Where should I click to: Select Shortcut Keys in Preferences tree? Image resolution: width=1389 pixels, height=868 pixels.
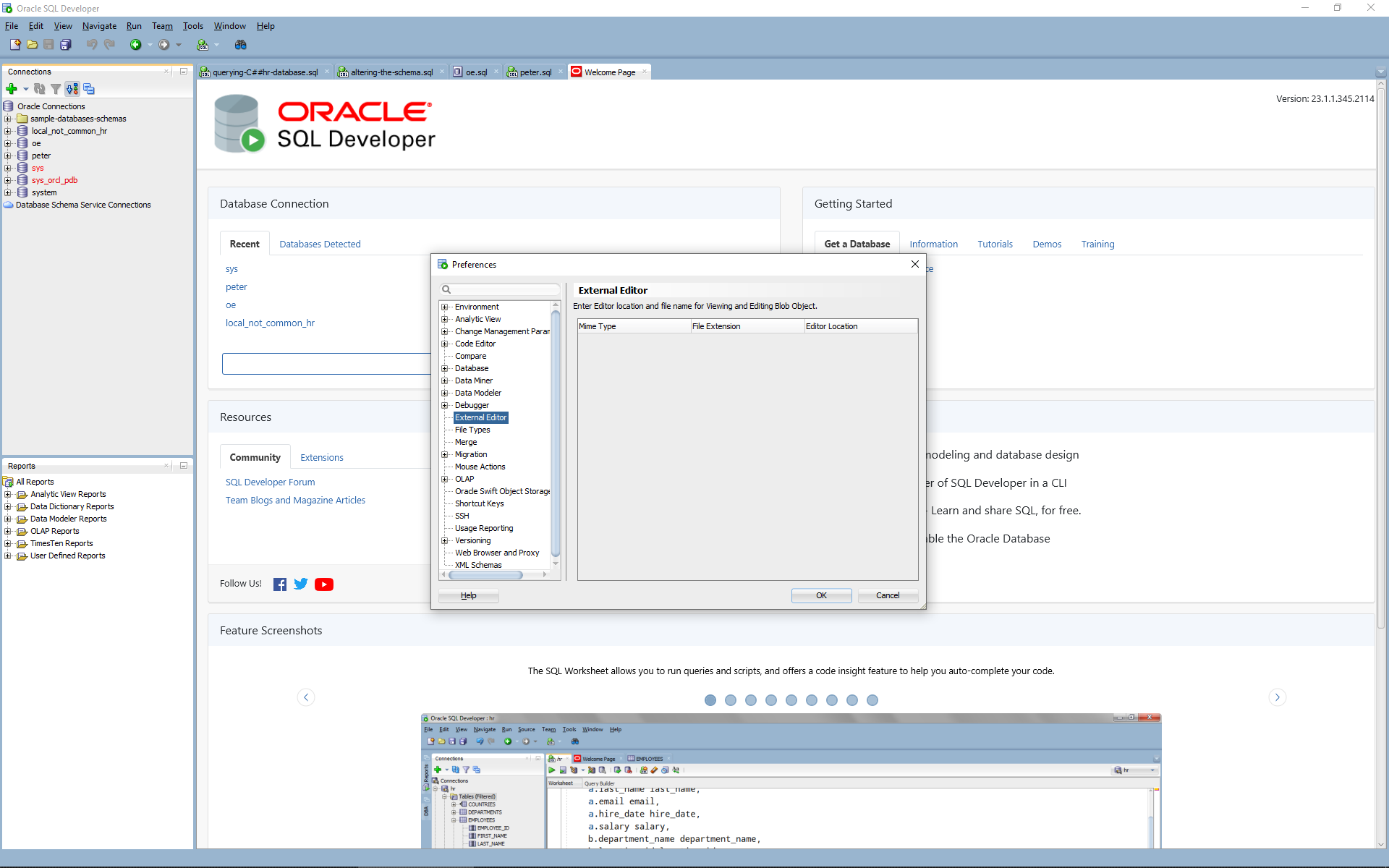coord(479,503)
